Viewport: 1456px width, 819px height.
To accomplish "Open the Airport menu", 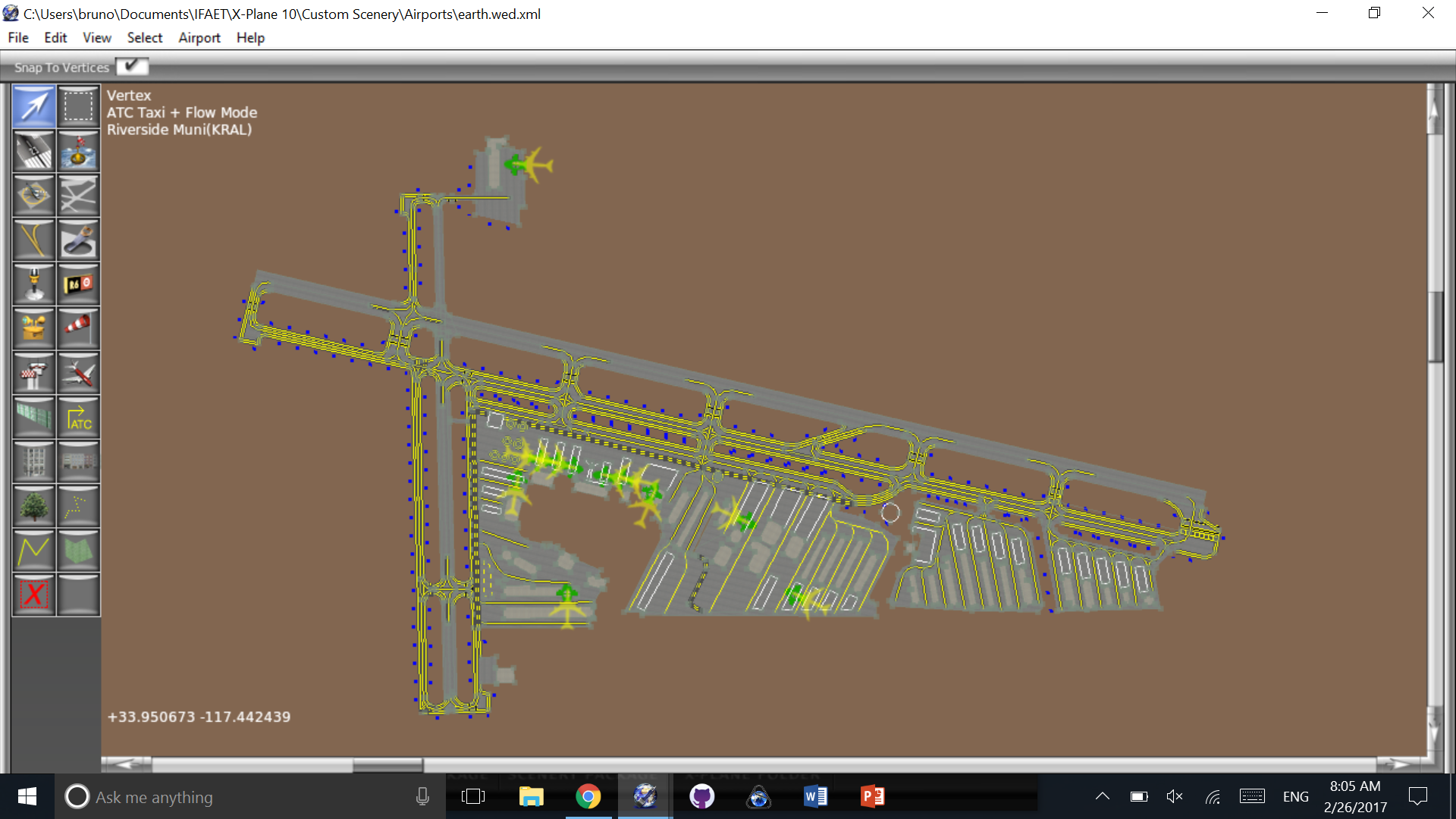I will 199,38.
